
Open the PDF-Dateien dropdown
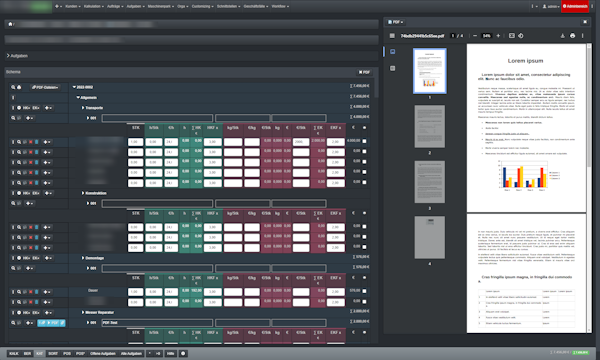(x=45, y=88)
